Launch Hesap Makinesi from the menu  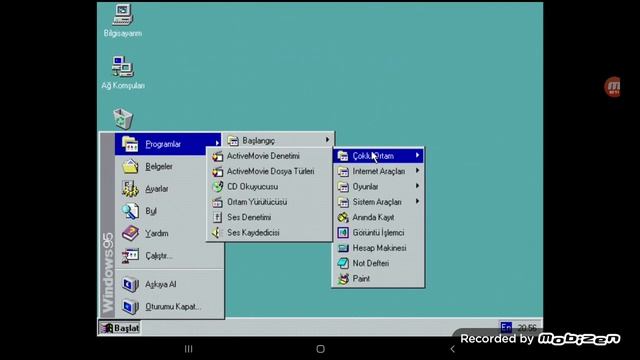coord(378,248)
